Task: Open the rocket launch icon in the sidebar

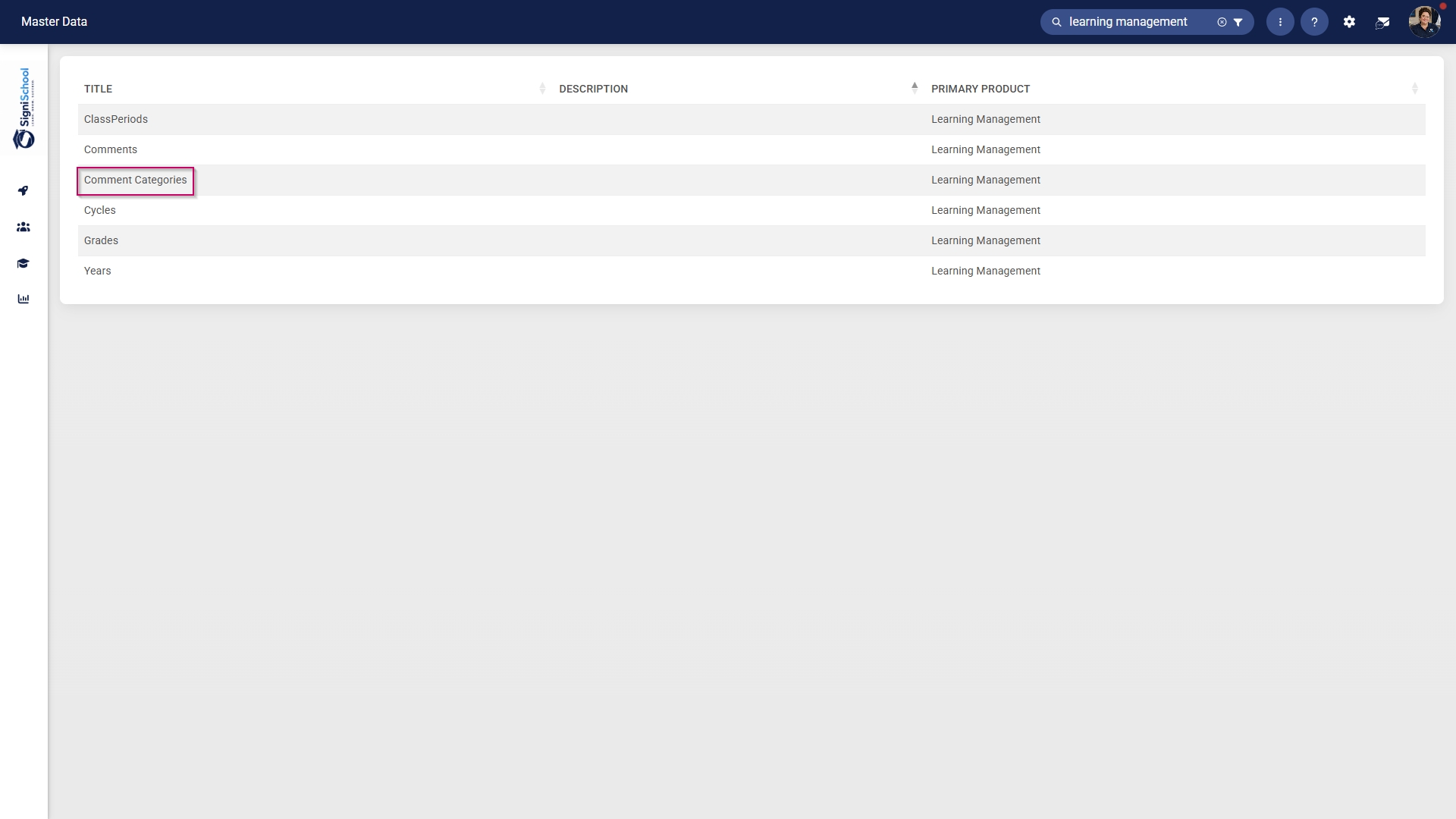Action: point(24,190)
